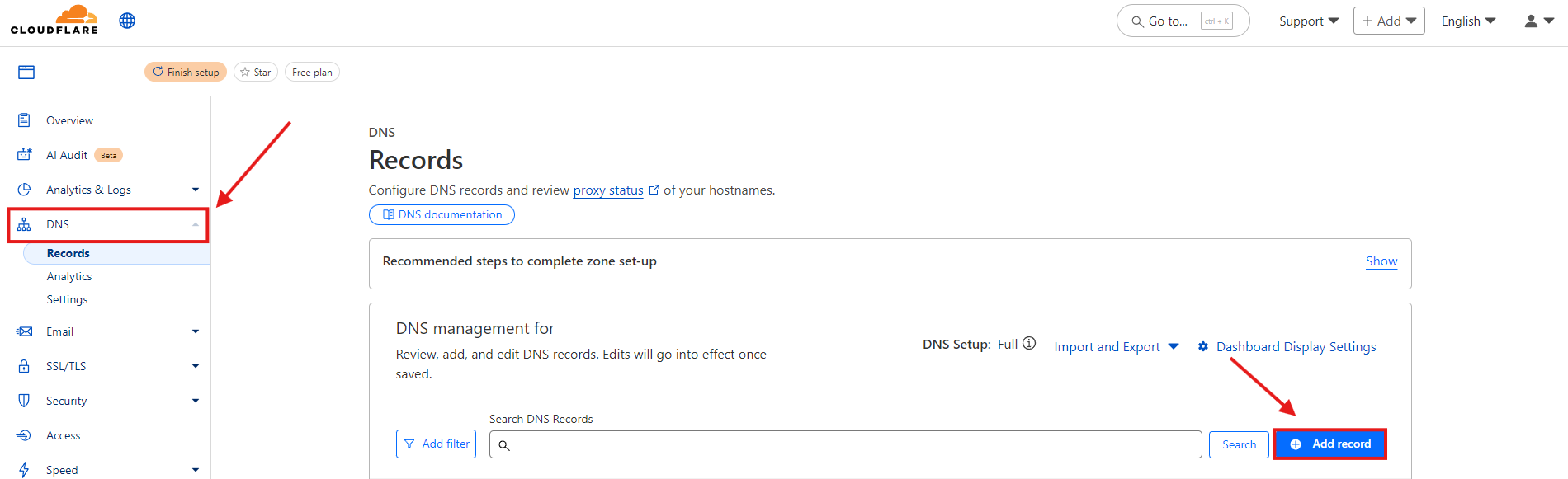
Task: Click the Dashboard Display Settings gear icon
Action: click(1203, 347)
